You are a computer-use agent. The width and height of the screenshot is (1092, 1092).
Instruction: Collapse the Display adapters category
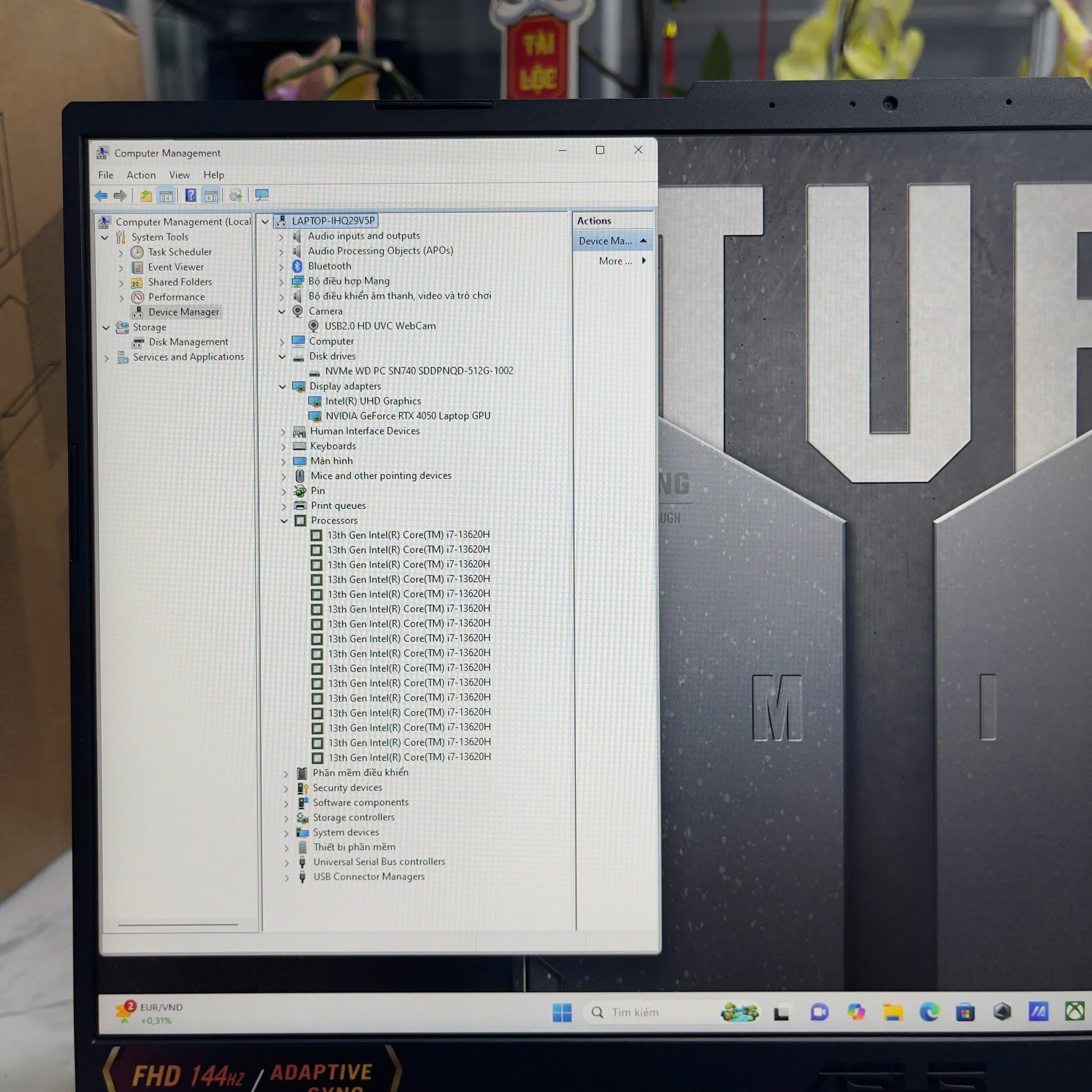(x=282, y=386)
